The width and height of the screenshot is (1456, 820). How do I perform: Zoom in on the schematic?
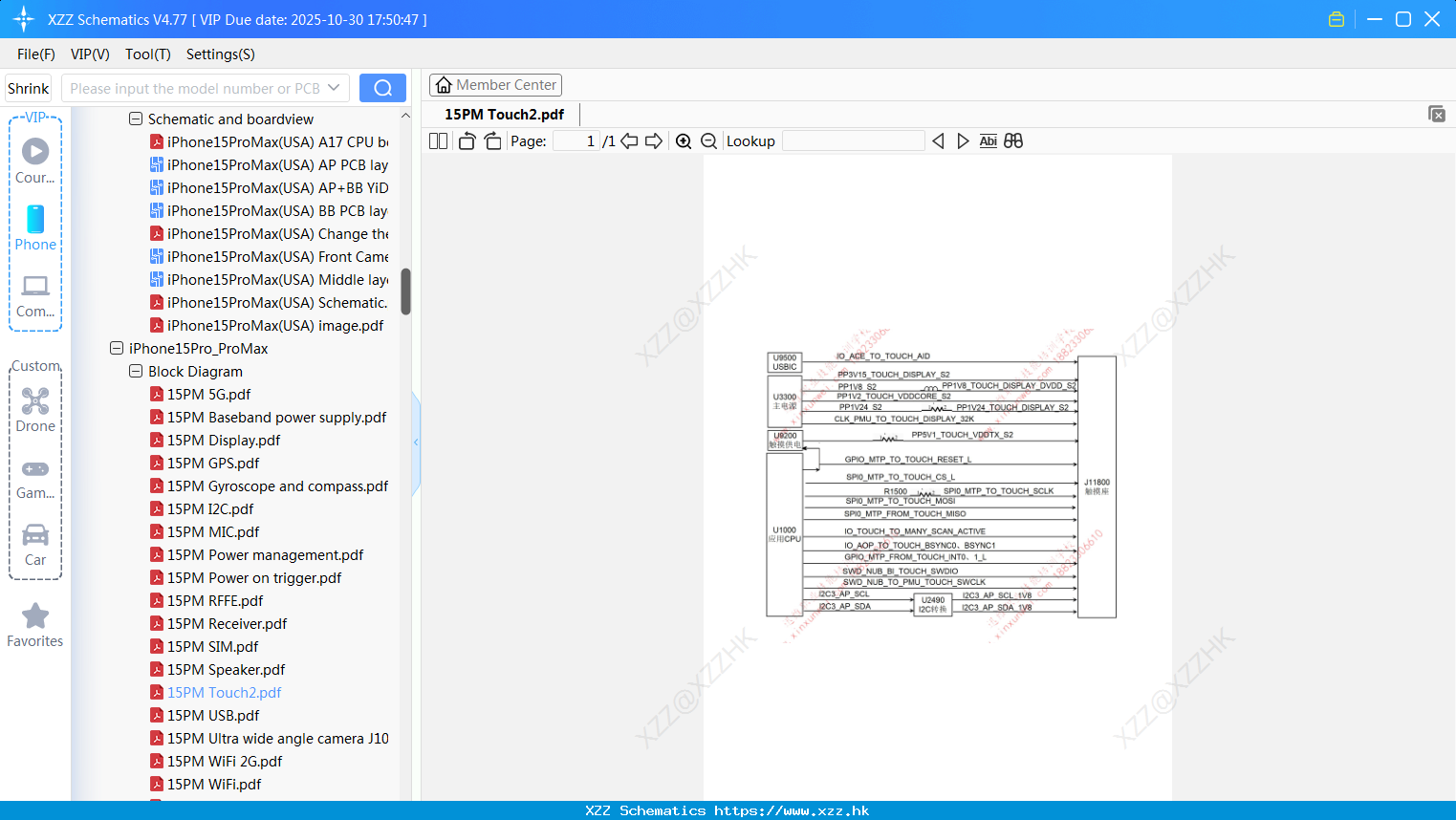coord(684,141)
